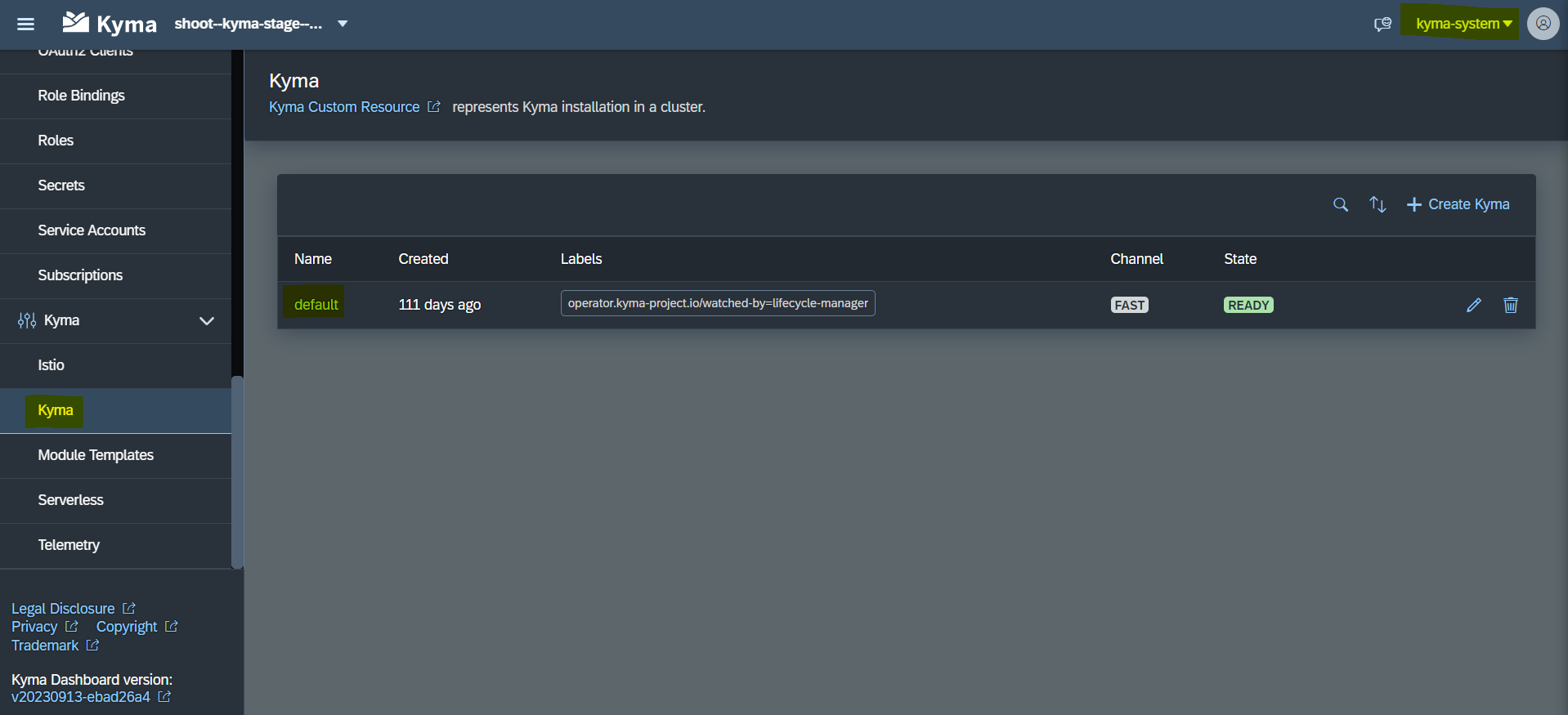This screenshot has height=715, width=1568.
Task: Search the Kyma resource list
Action: point(1341,204)
